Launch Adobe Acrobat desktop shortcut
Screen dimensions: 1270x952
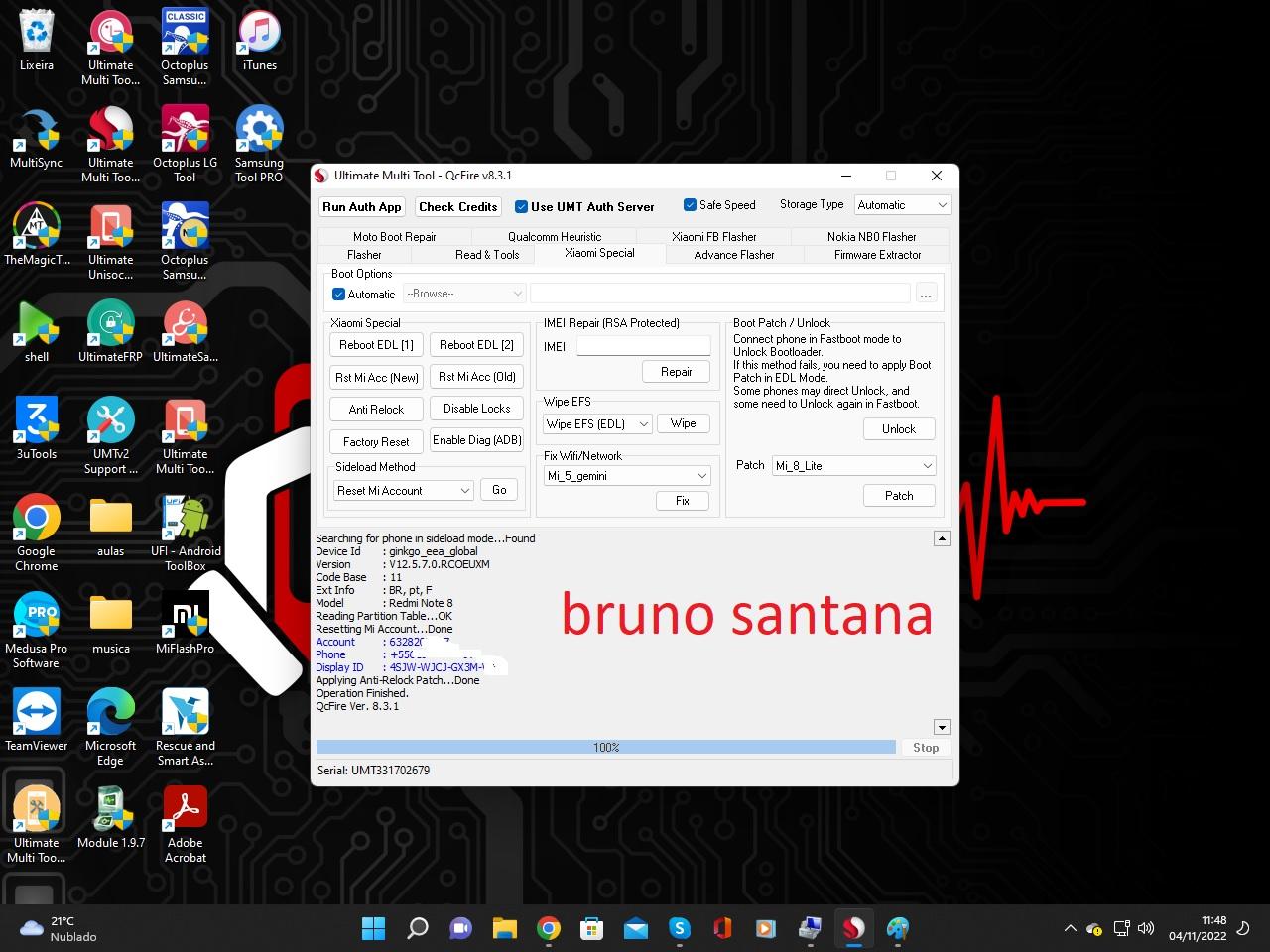pyautogui.click(x=186, y=825)
